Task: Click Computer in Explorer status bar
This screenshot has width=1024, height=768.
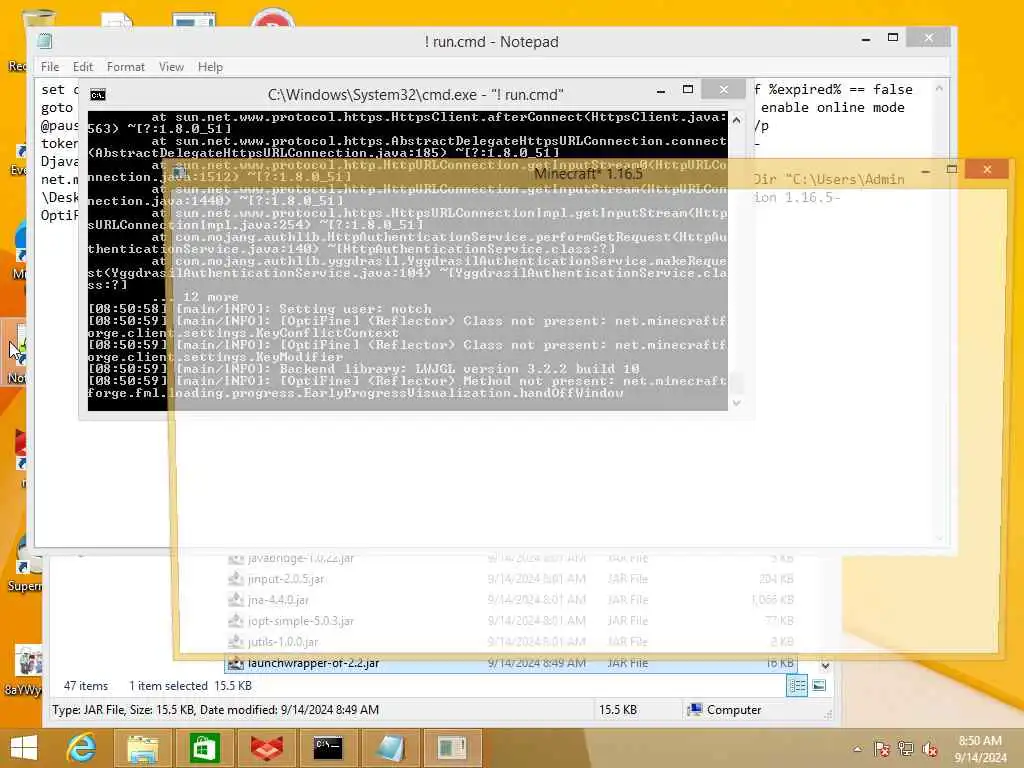Action: 725,710
